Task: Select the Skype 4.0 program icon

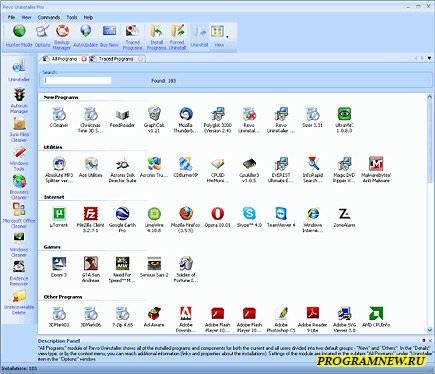Action: (x=249, y=217)
